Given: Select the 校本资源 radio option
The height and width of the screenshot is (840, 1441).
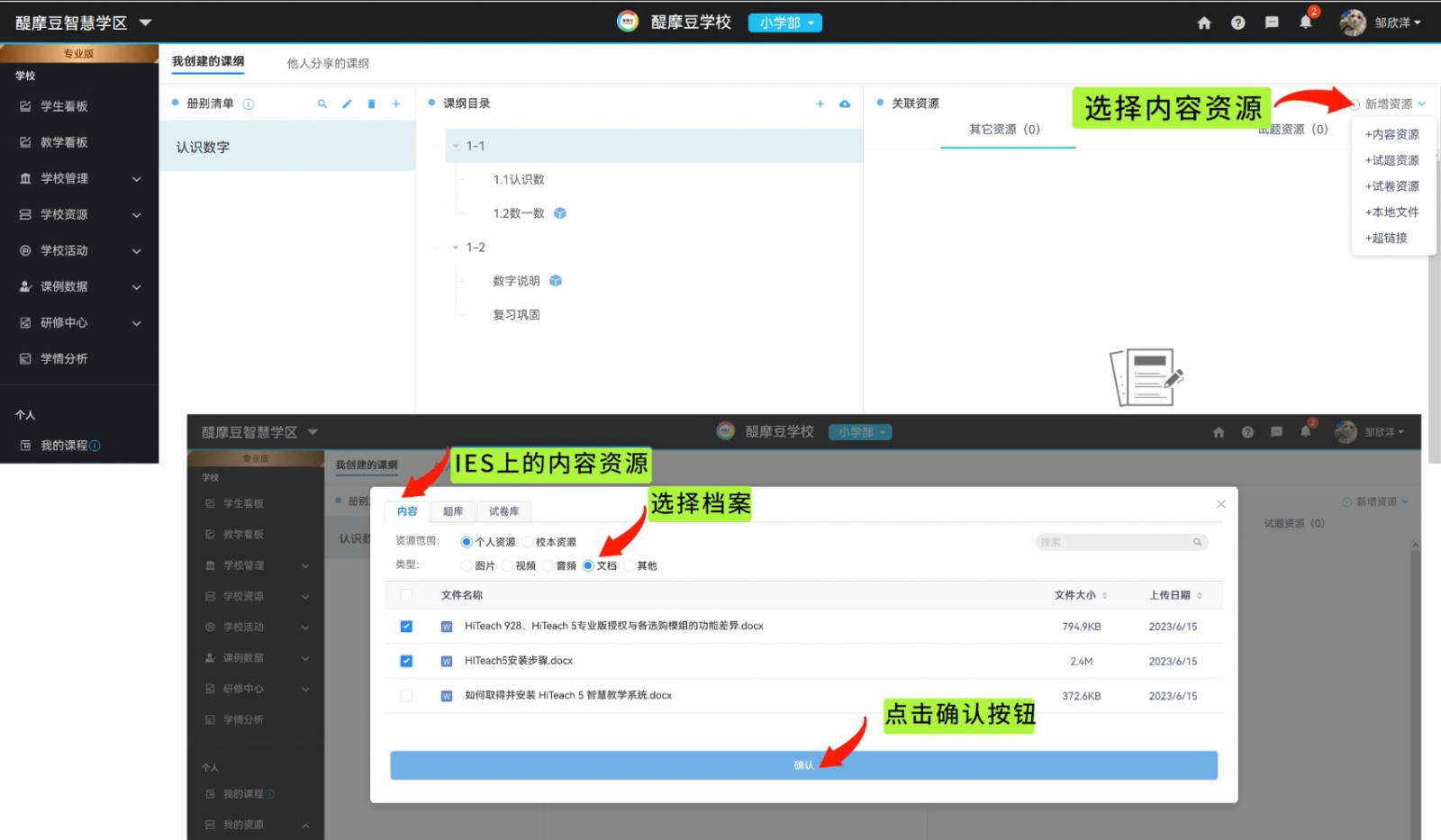Looking at the screenshot, I should pyautogui.click(x=528, y=542).
